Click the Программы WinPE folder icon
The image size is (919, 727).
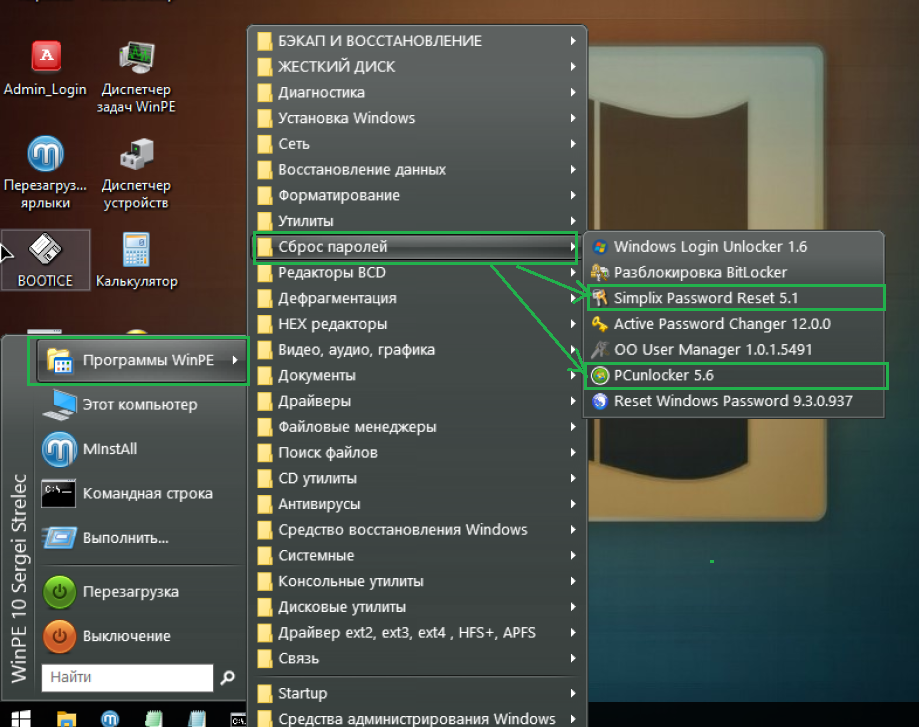[x=60, y=361]
